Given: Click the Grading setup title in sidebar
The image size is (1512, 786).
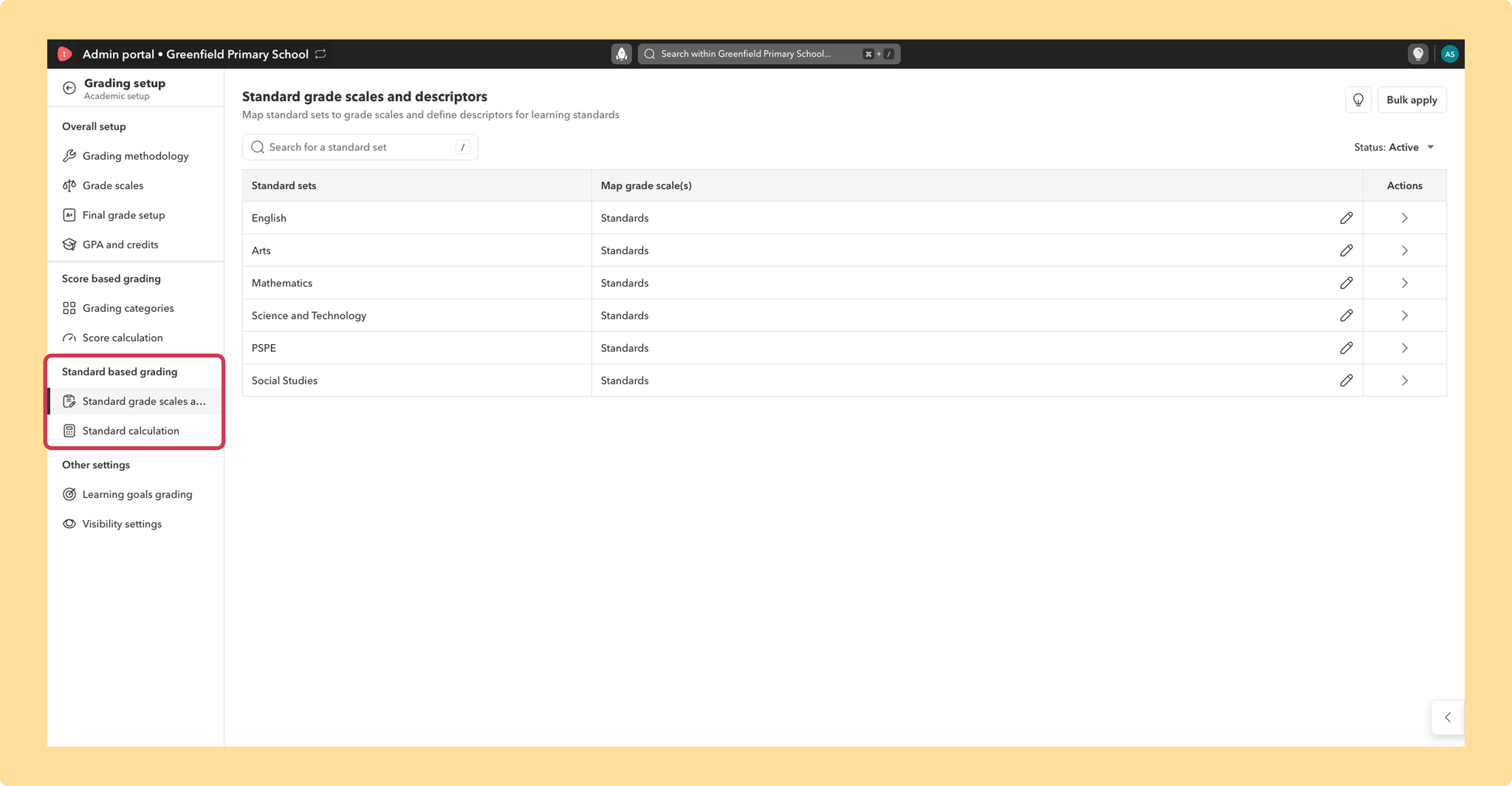Looking at the screenshot, I should click(x=125, y=83).
